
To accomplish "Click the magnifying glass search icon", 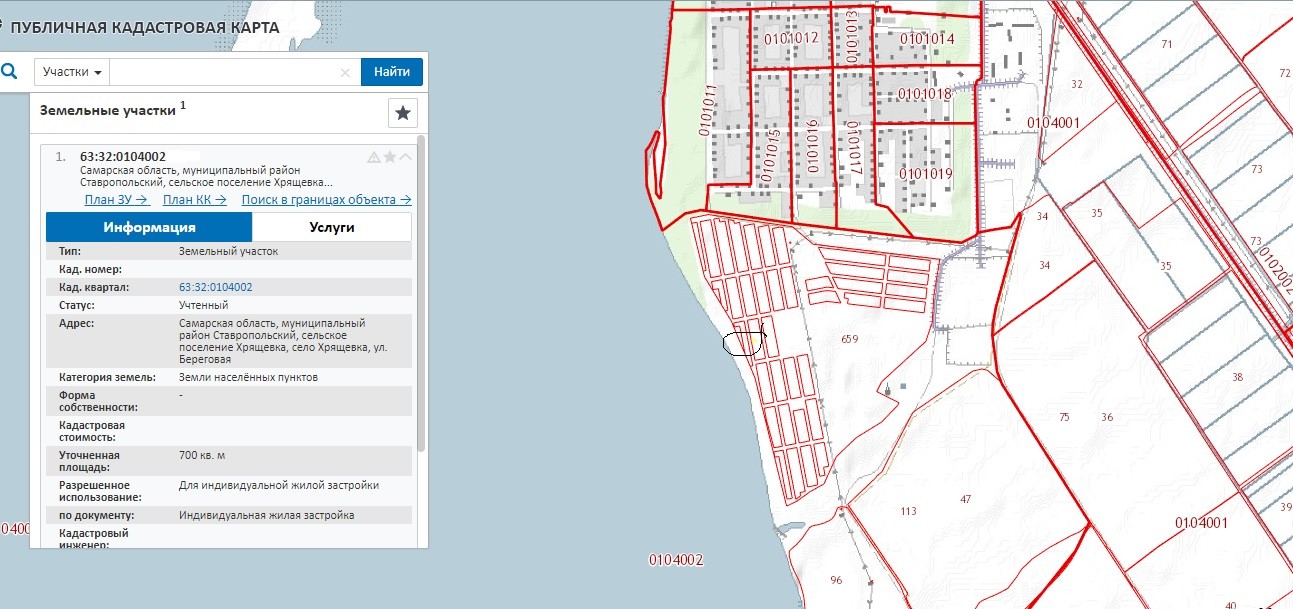I will pos(10,72).
